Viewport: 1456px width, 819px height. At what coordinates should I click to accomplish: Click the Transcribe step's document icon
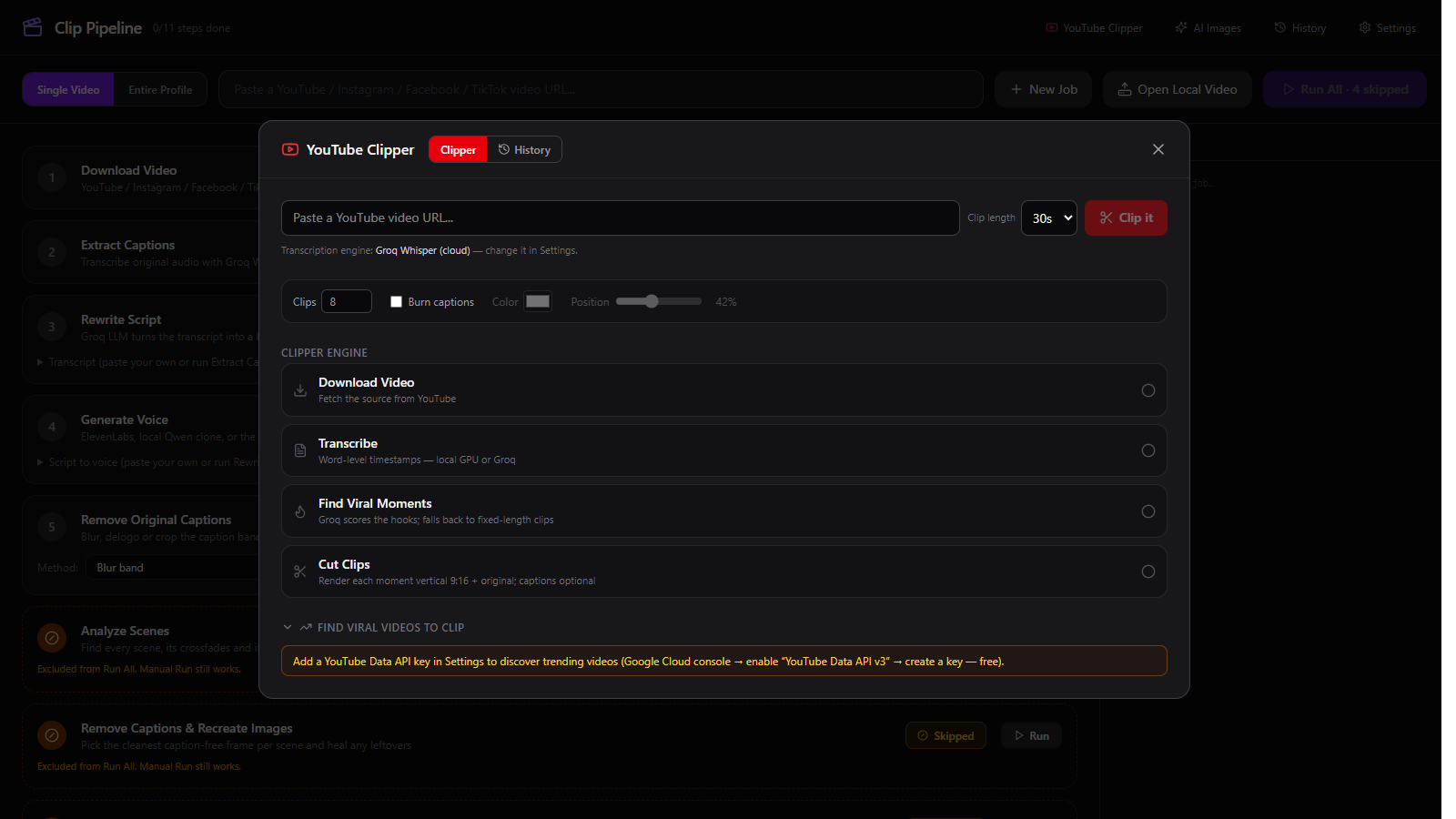coord(300,450)
